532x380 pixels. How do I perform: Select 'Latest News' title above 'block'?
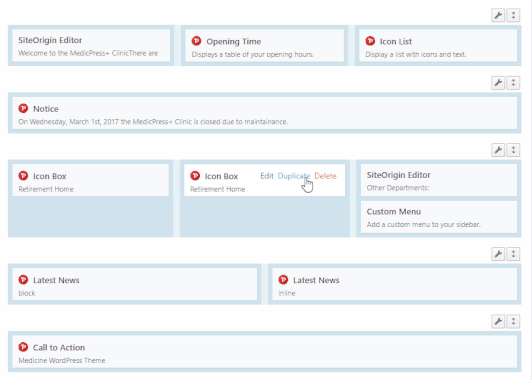(x=56, y=280)
